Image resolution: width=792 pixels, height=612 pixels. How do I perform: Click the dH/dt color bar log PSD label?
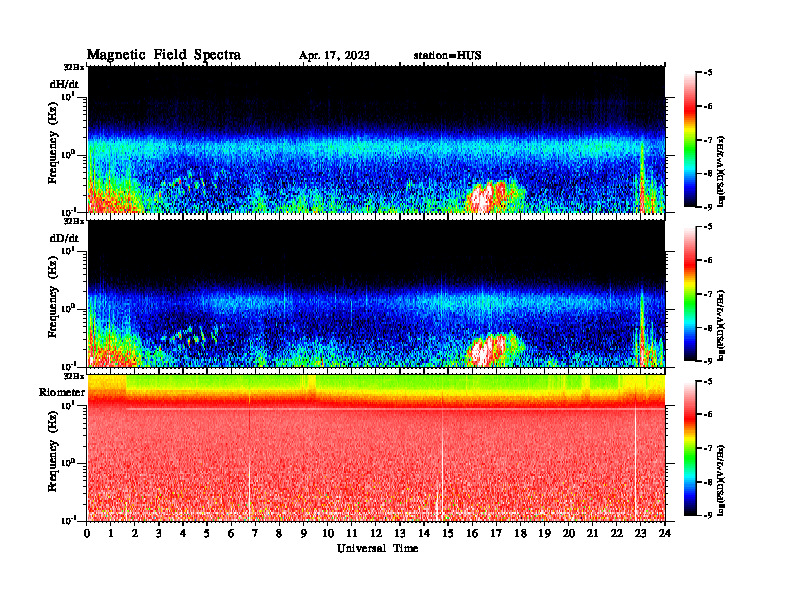(722, 171)
